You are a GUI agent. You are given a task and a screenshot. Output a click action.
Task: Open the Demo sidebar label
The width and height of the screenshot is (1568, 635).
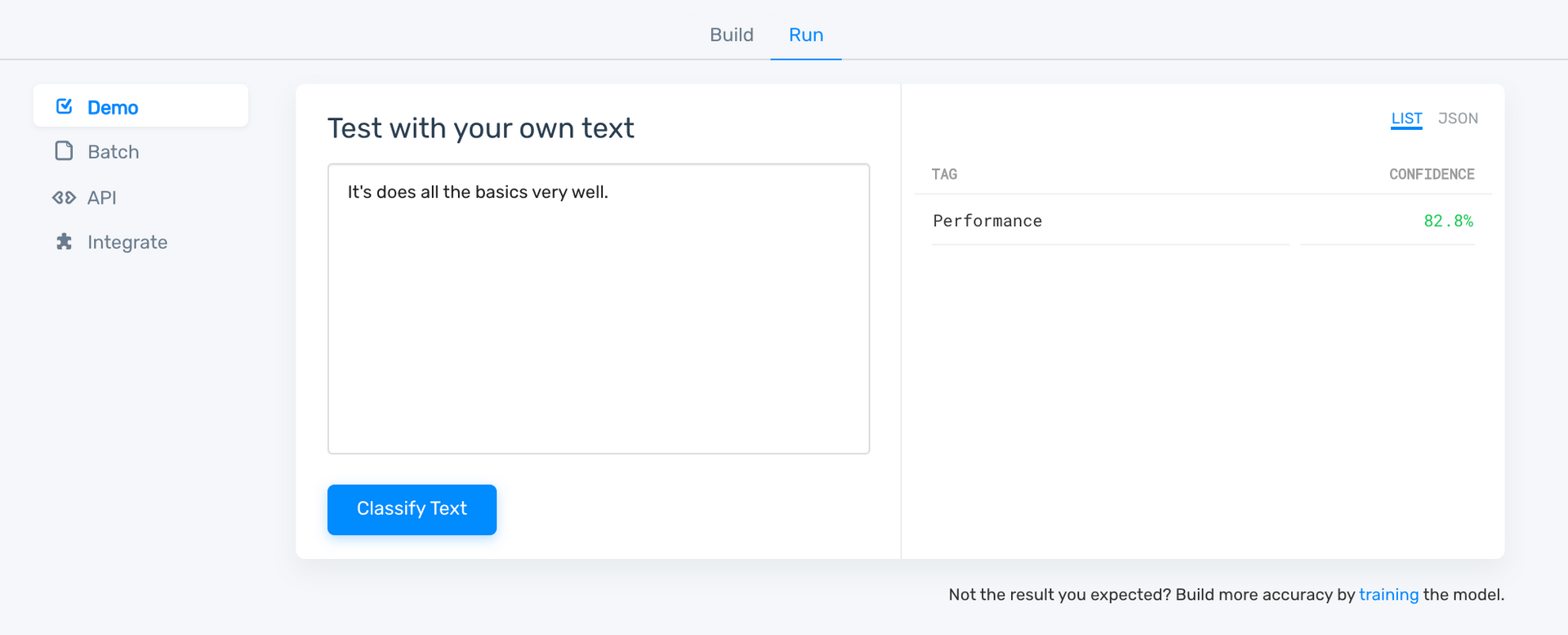click(x=113, y=108)
